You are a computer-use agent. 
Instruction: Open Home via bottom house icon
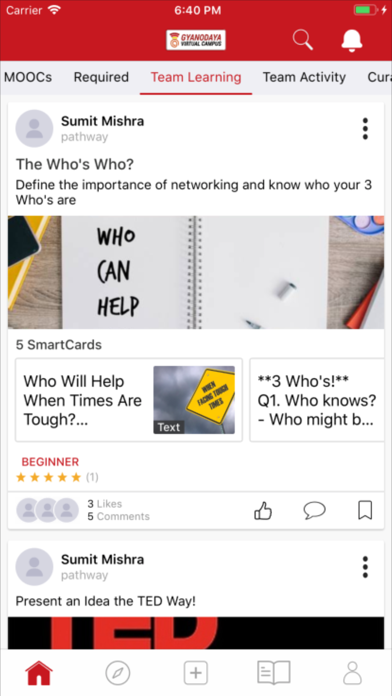point(39,673)
